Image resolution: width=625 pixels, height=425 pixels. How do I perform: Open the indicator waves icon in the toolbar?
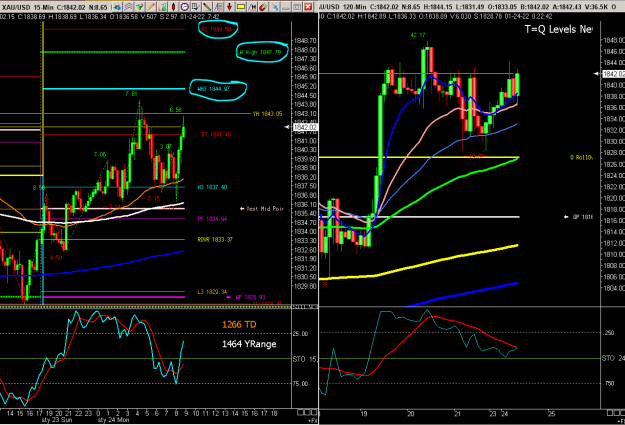click(128, 7)
